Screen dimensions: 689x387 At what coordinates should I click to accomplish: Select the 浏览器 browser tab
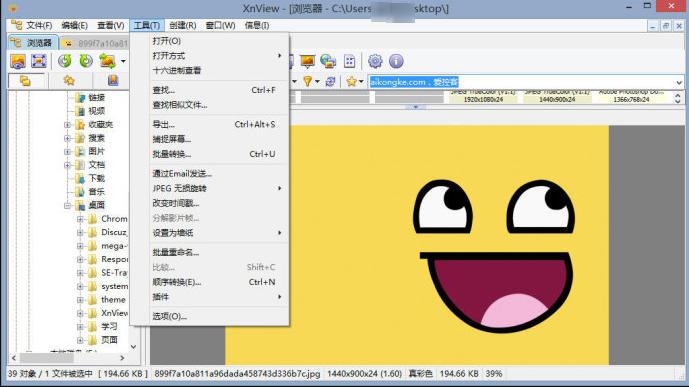tap(33, 43)
